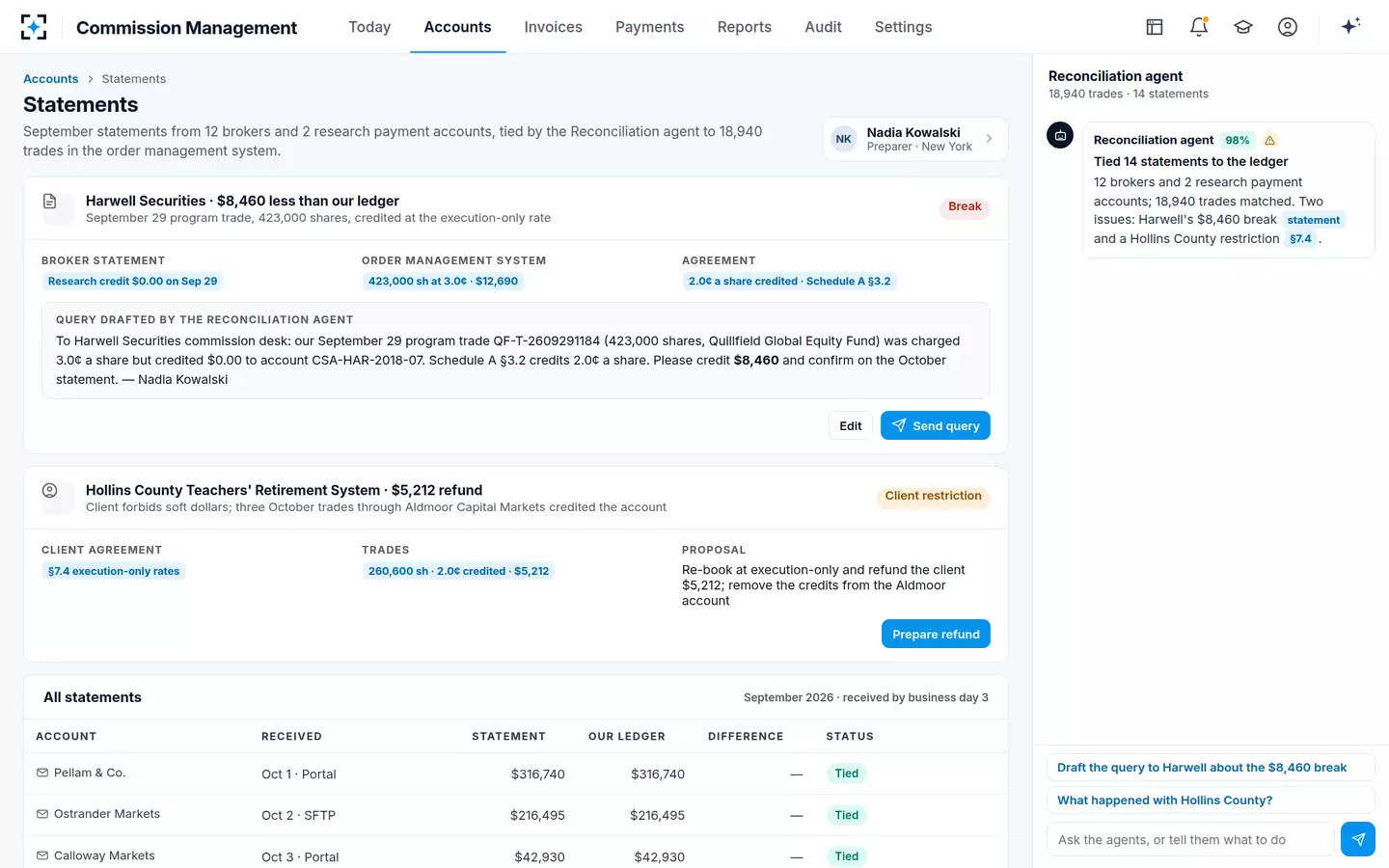Send query to Harwell Securities
Screen dimensions: 1389x868
point(936,425)
